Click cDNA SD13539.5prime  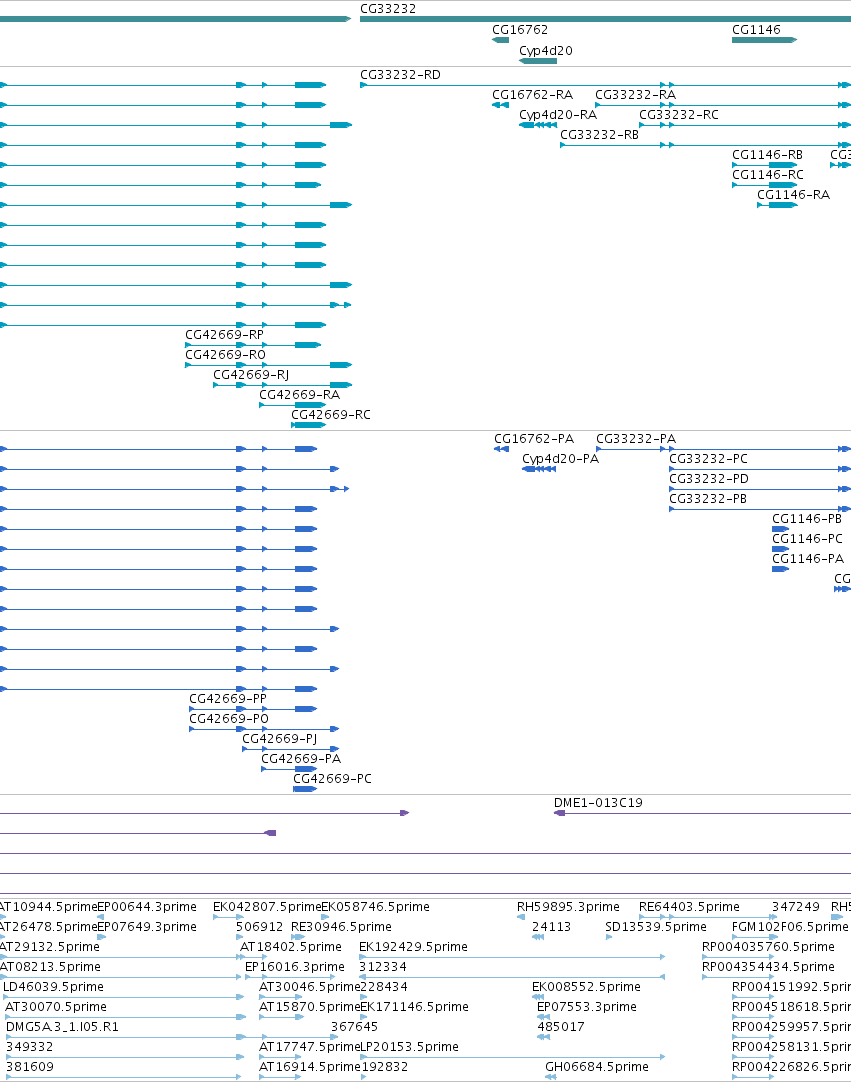pyautogui.click(x=656, y=927)
